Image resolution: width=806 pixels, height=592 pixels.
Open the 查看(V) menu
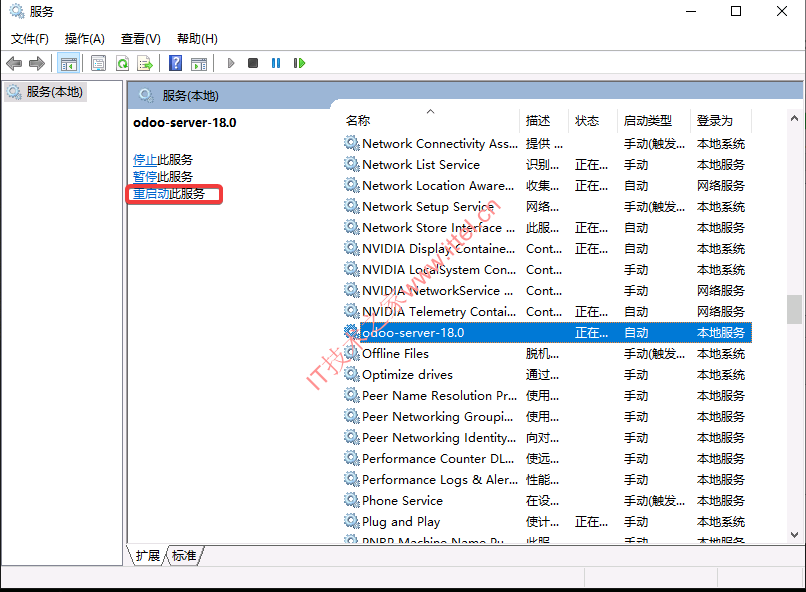(140, 39)
